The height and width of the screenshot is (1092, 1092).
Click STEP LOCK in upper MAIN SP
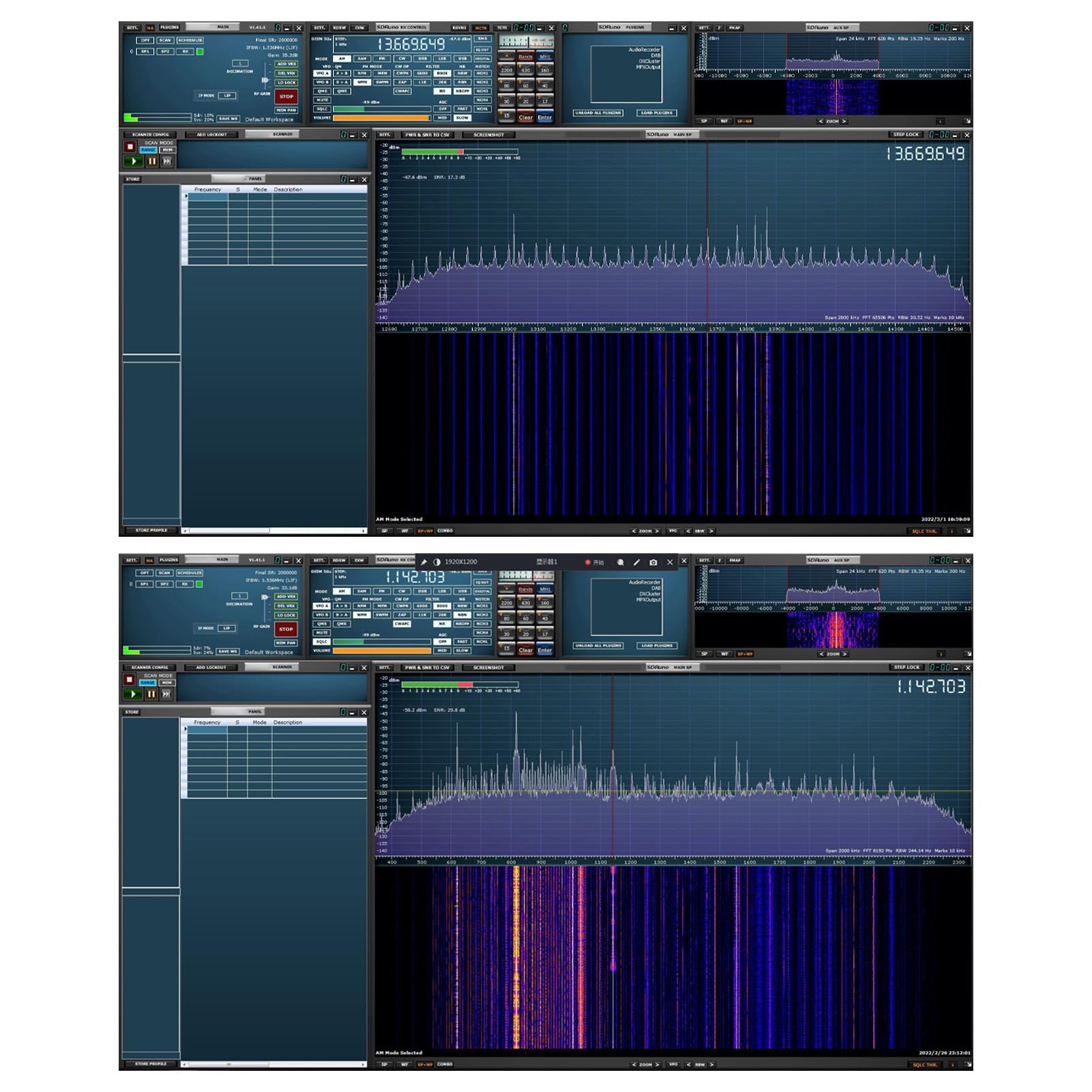pos(906,134)
